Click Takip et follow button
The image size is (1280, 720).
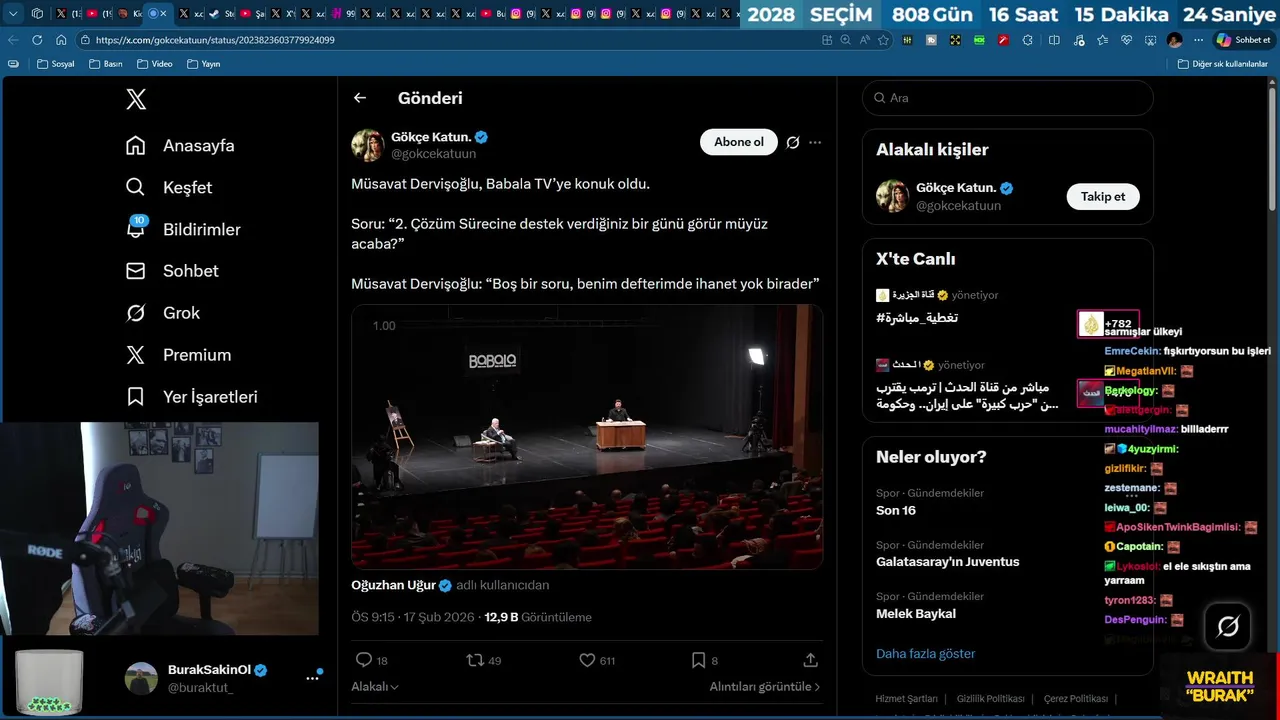[x=1103, y=196]
